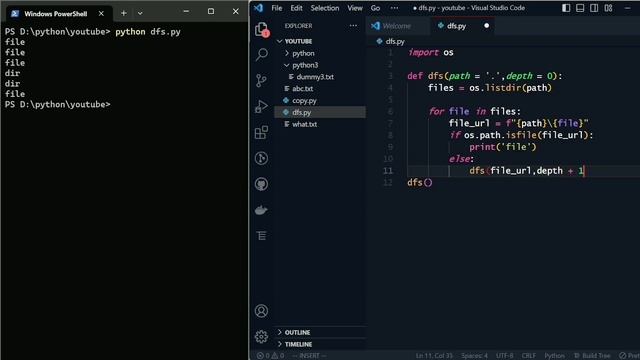This screenshot has width=640, height=360.
Task: Click the dfs() call on line 12
Action: pyautogui.click(x=420, y=182)
